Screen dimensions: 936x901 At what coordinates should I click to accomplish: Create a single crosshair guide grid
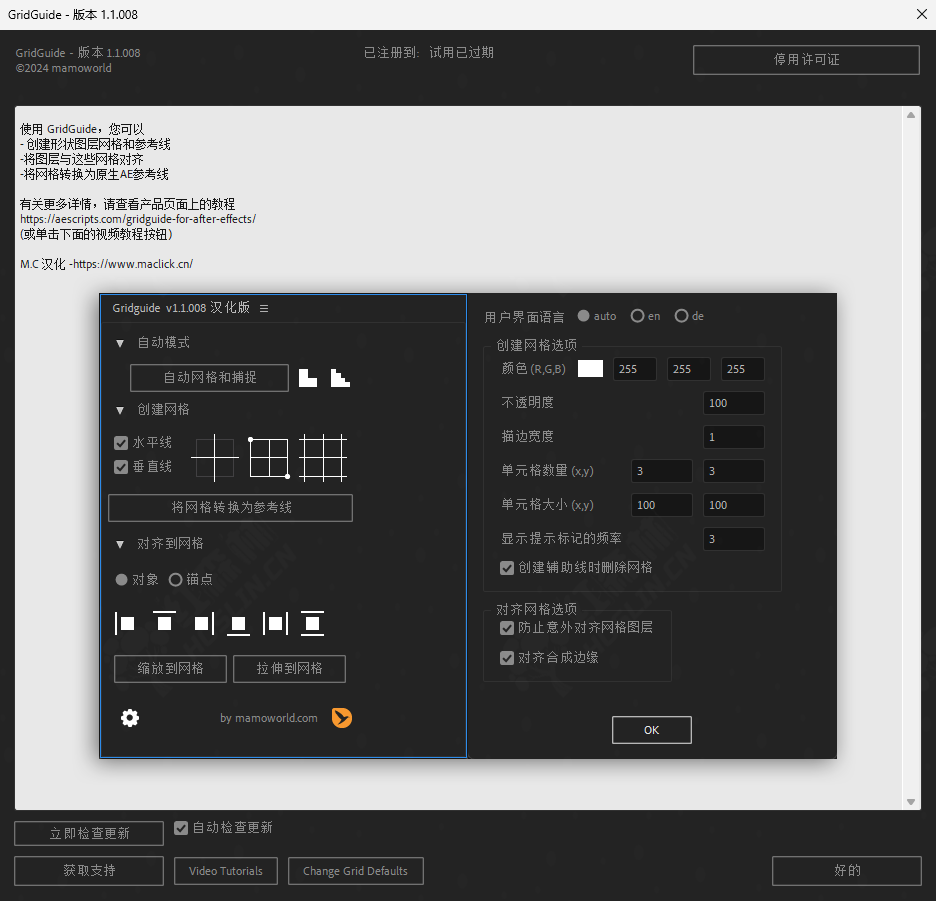[215, 458]
